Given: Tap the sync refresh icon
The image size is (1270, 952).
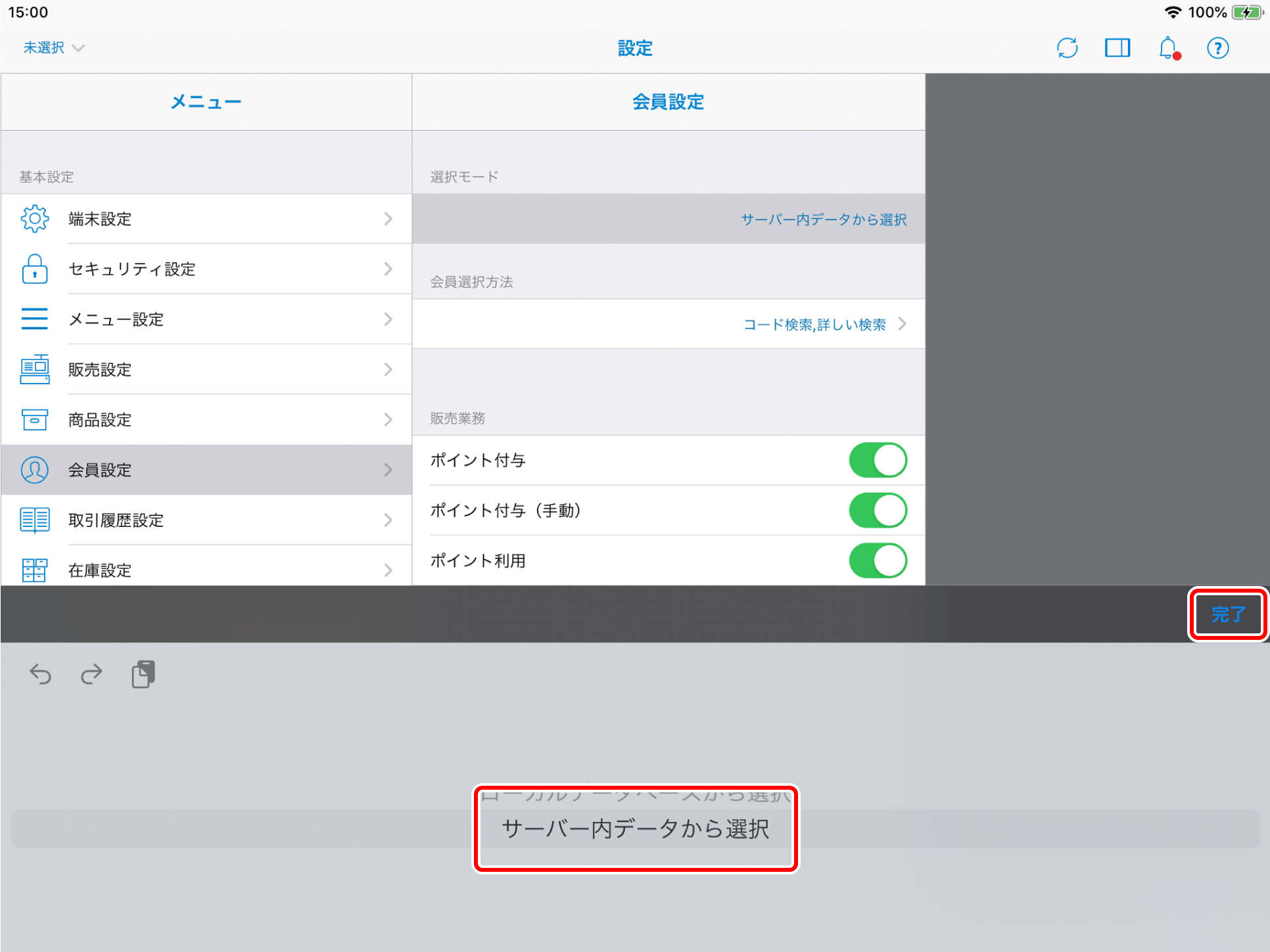Looking at the screenshot, I should pyautogui.click(x=1067, y=48).
